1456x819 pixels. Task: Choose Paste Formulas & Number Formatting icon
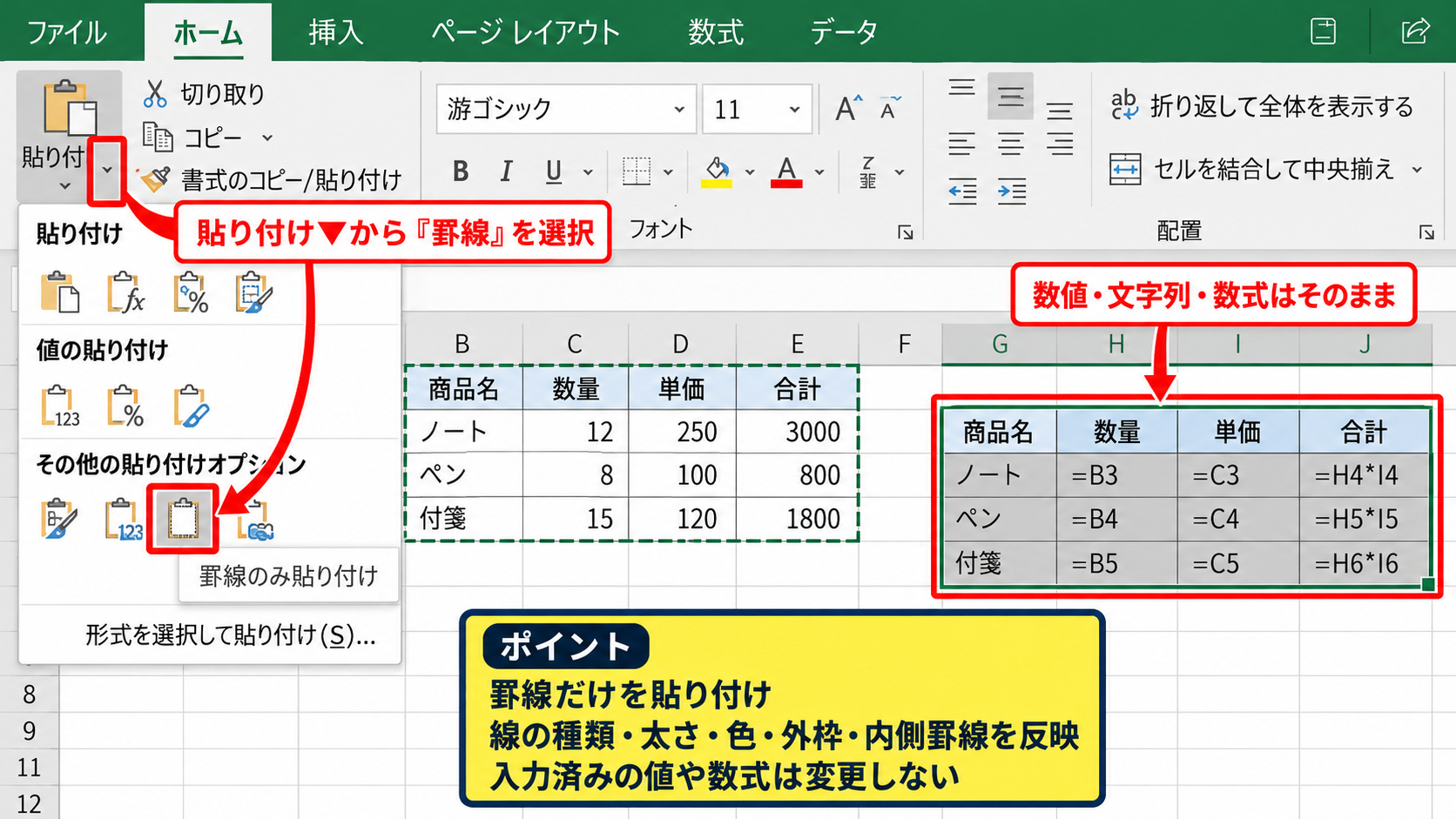(190, 292)
